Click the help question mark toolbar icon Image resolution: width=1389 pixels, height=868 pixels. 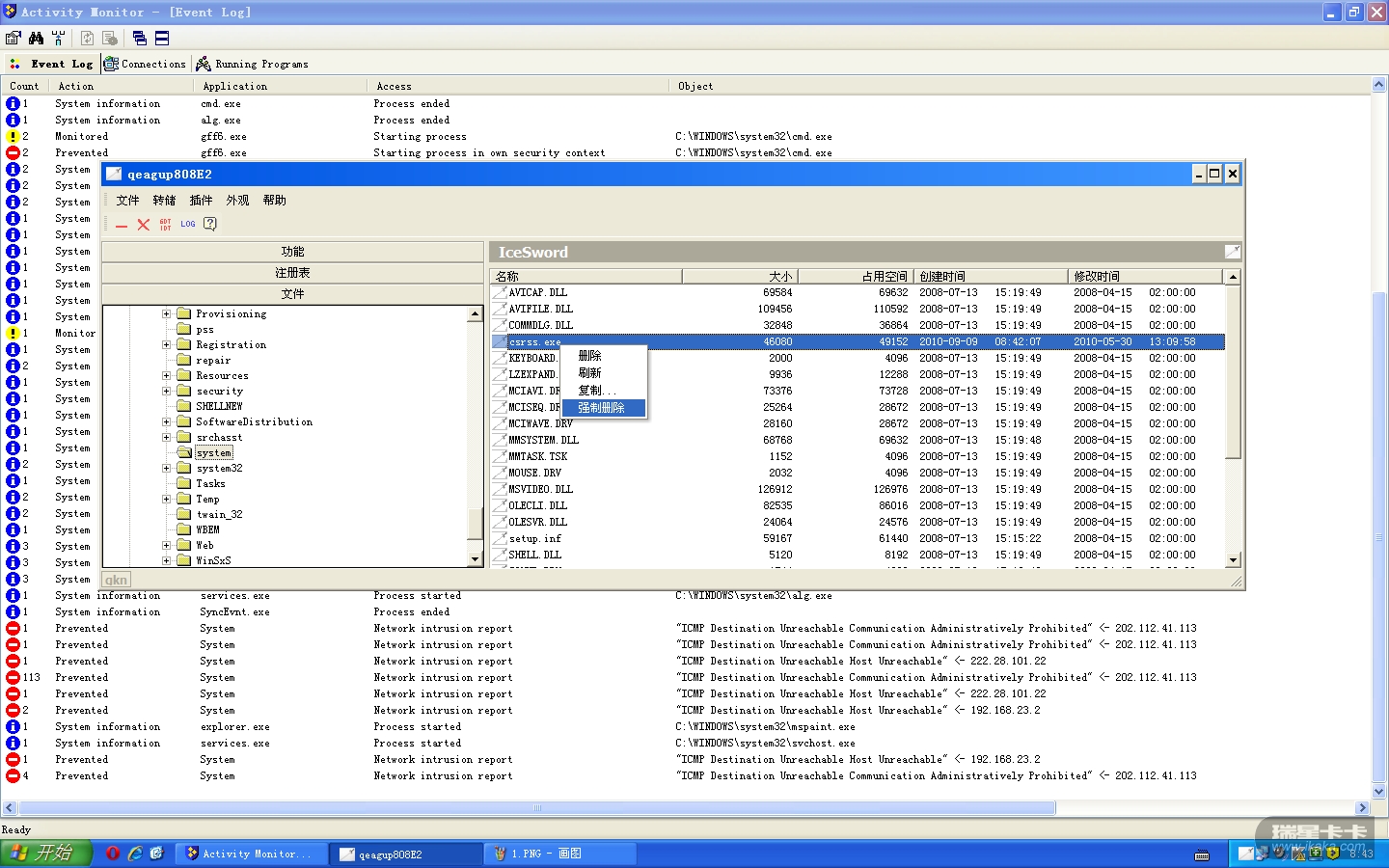(x=210, y=224)
